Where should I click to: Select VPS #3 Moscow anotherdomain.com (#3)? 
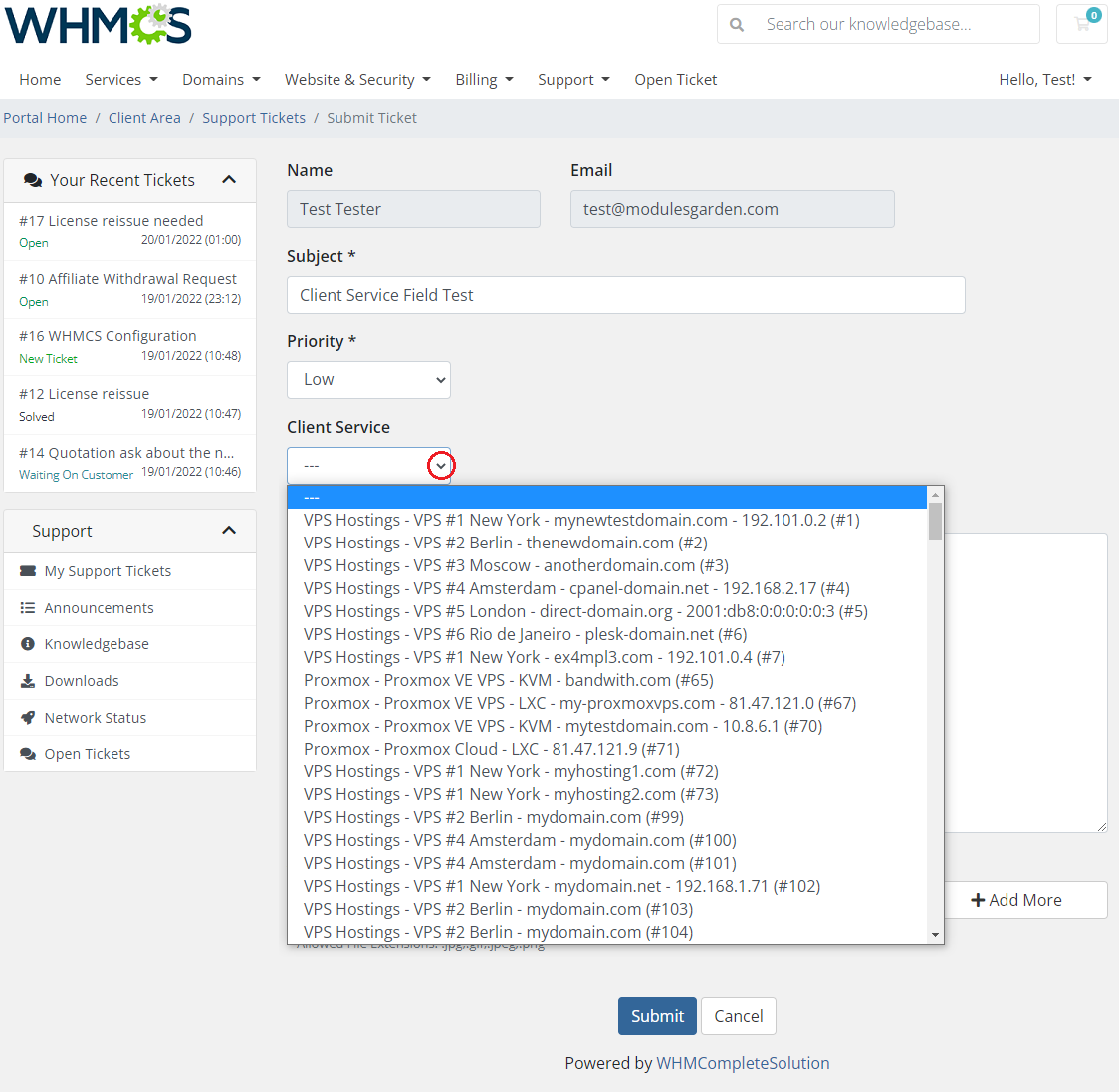606,565
